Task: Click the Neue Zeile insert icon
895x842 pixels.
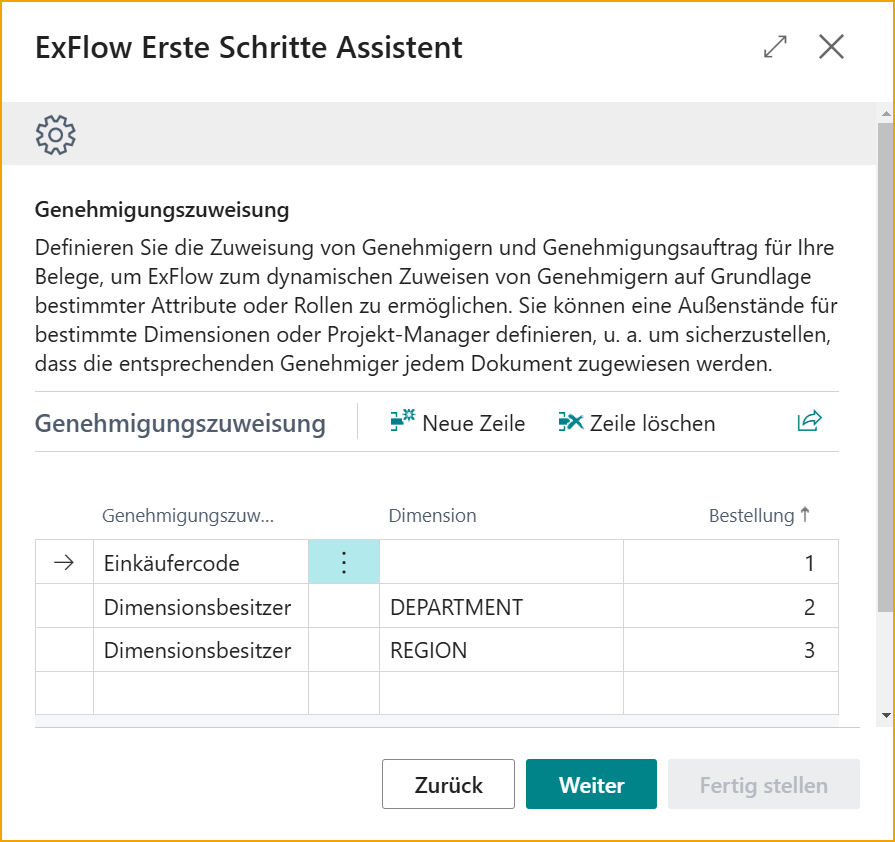Action: (x=399, y=422)
